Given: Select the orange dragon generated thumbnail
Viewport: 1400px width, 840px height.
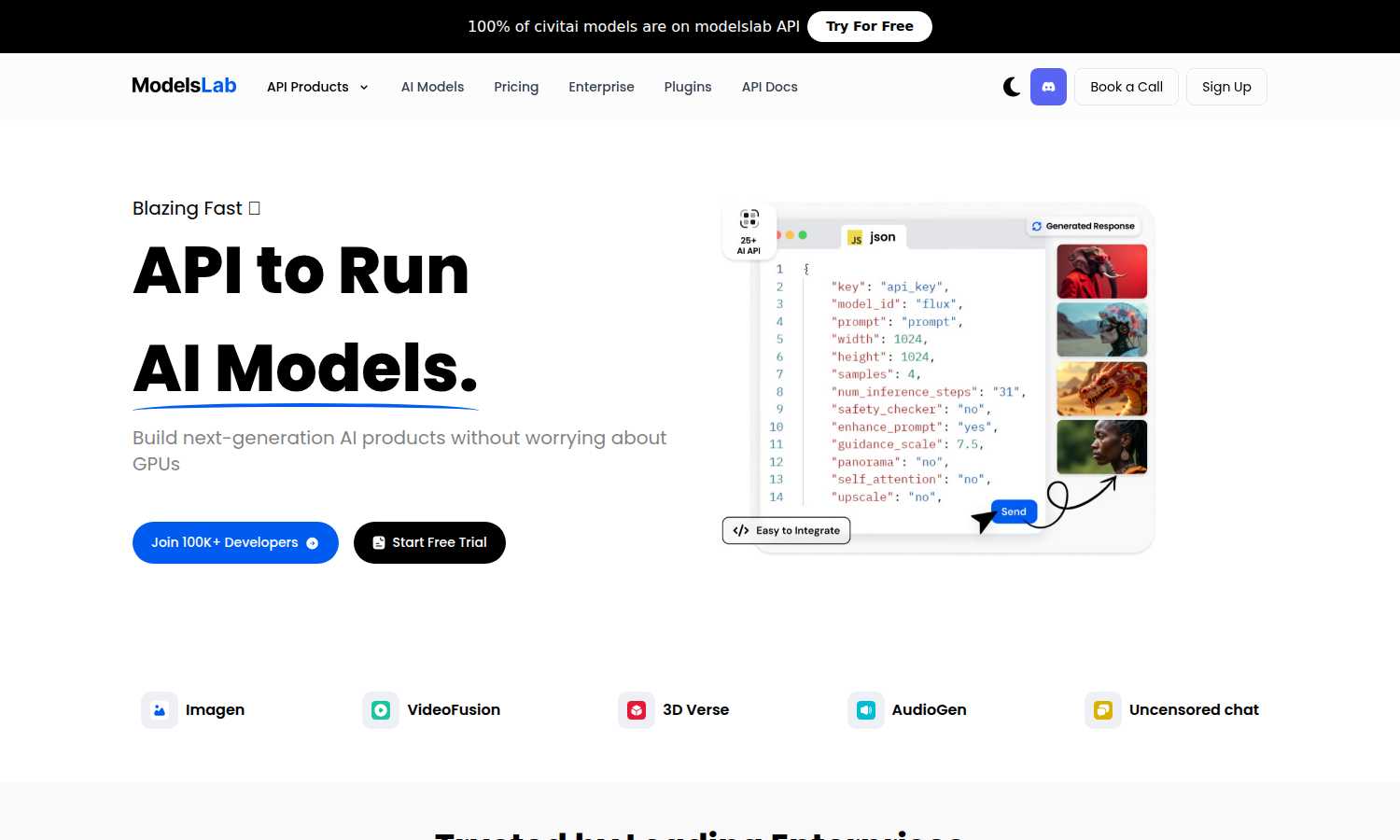Looking at the screenshot, I should pos(1101,388).
